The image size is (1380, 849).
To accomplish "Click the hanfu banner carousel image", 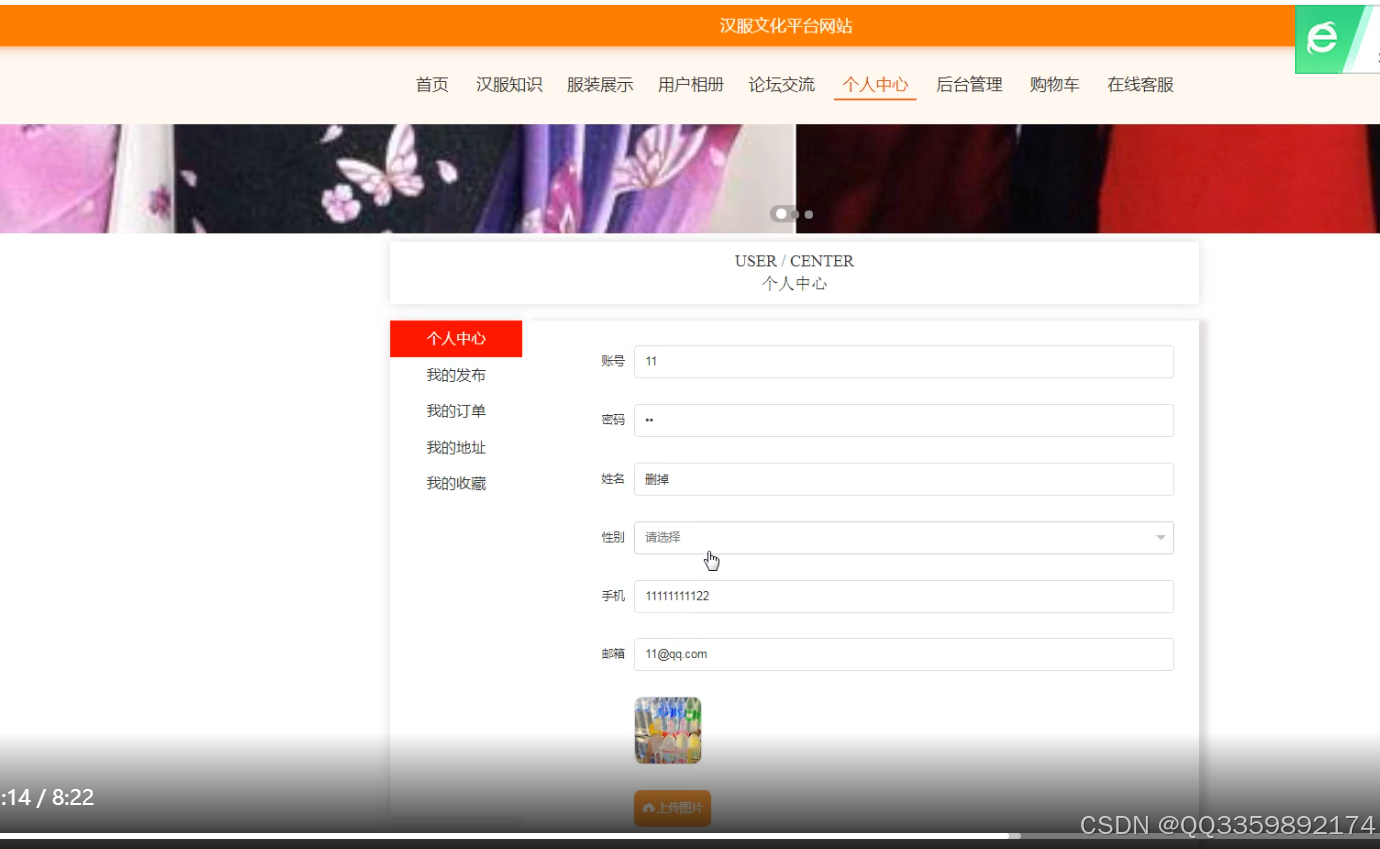I will (690, 179).
